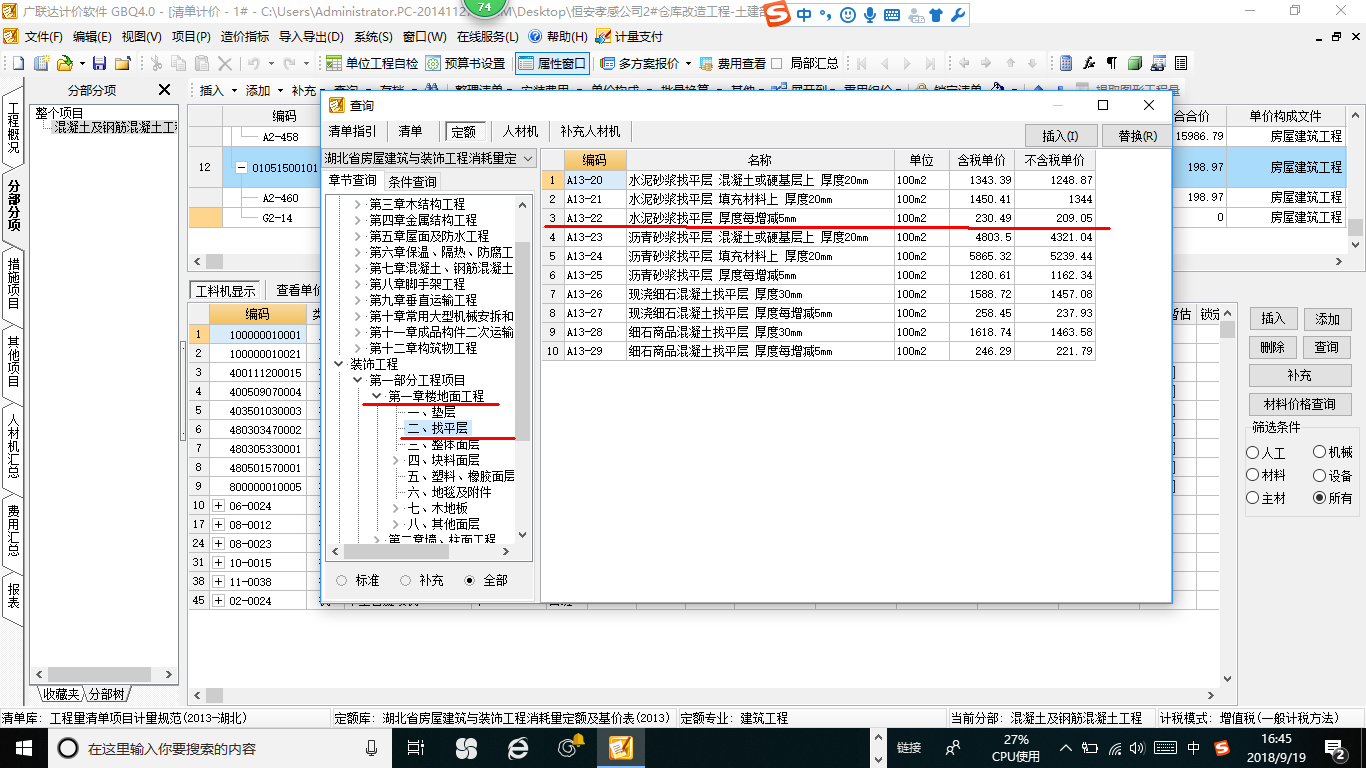Viewport: 1366px width, 768px height.
Task: Collapse the 装饰工程 tree node
Action: tap(338, 364)
